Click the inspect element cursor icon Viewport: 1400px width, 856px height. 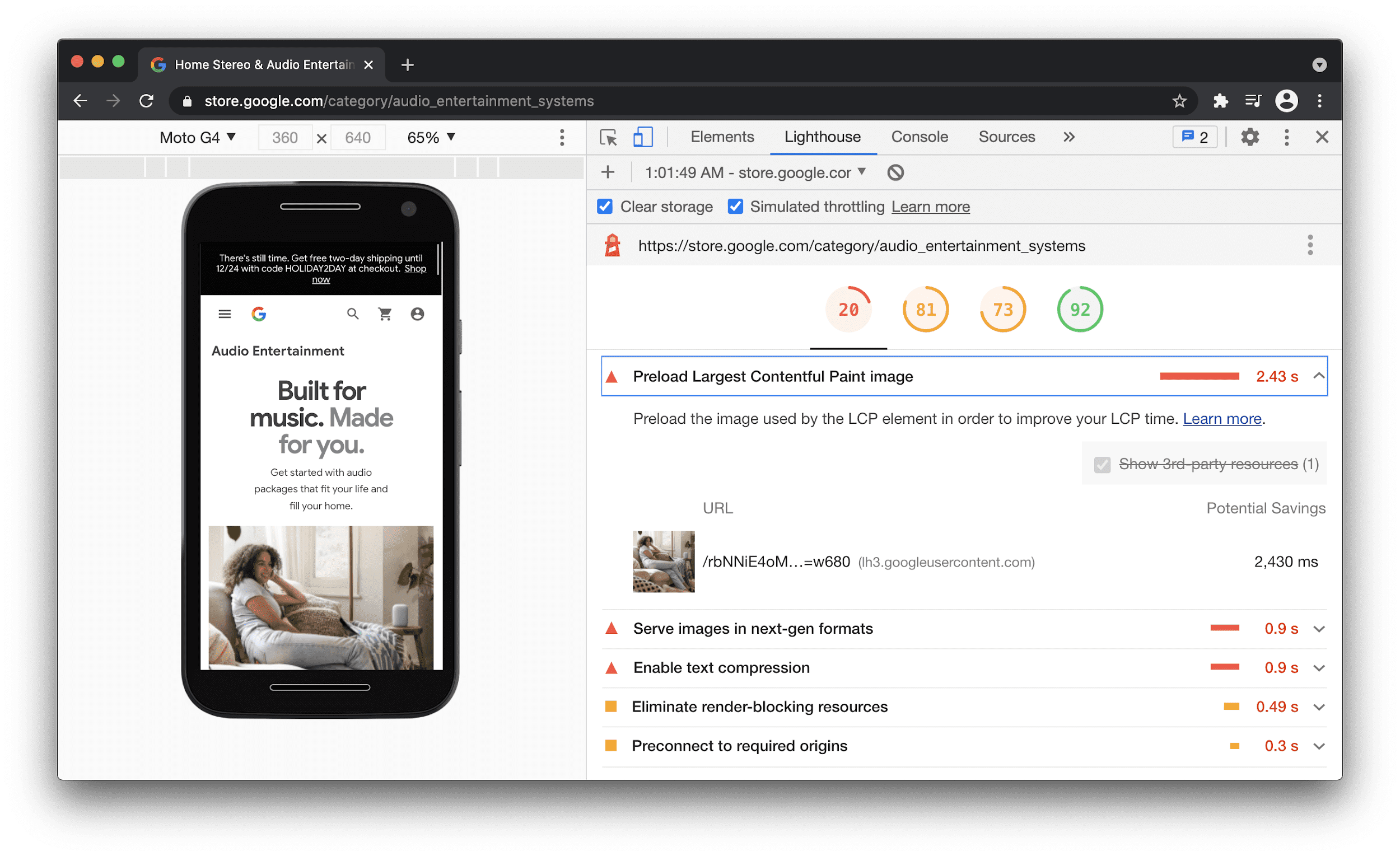[608, 138]
